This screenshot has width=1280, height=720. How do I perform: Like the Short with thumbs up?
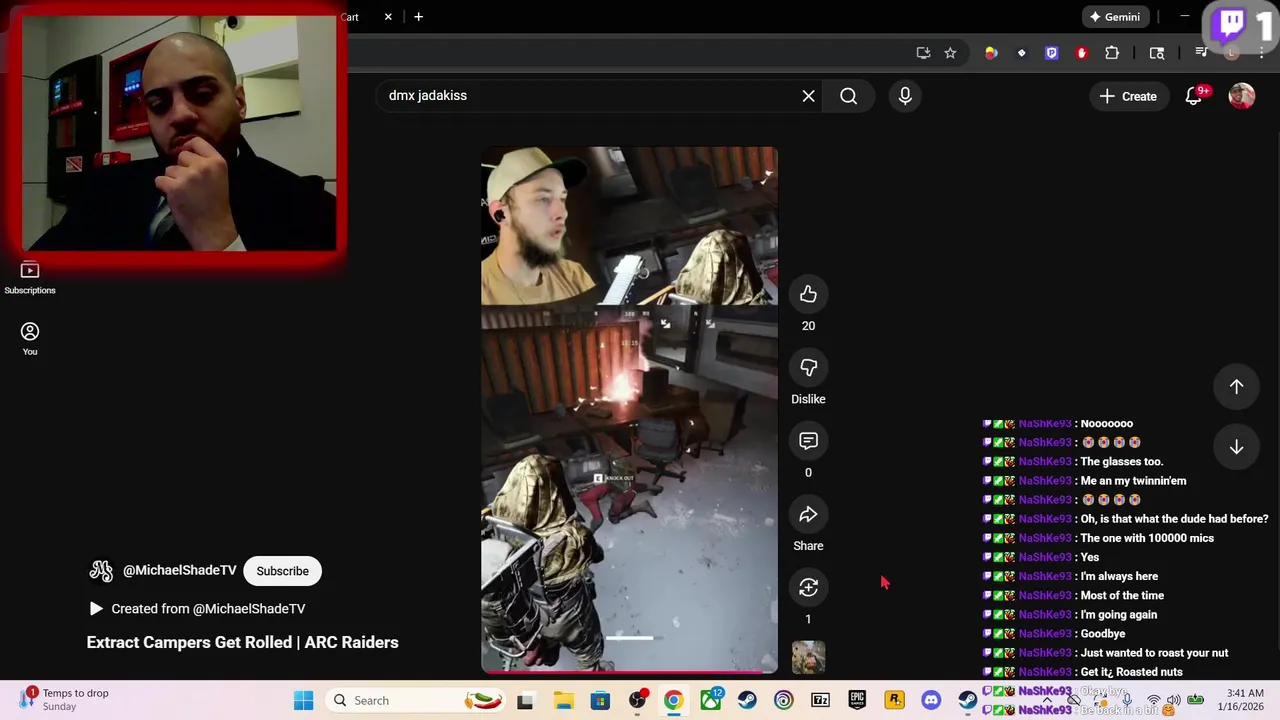pyautogui.click(x=808, y=294)
